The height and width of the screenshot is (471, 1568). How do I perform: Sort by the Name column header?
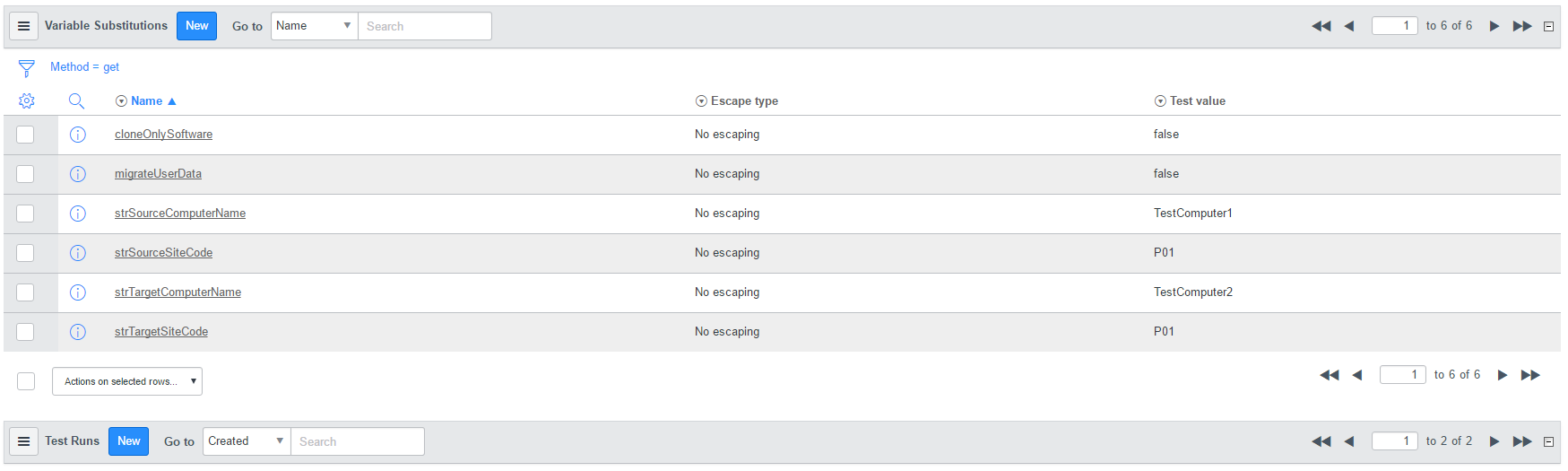point(146,101)
